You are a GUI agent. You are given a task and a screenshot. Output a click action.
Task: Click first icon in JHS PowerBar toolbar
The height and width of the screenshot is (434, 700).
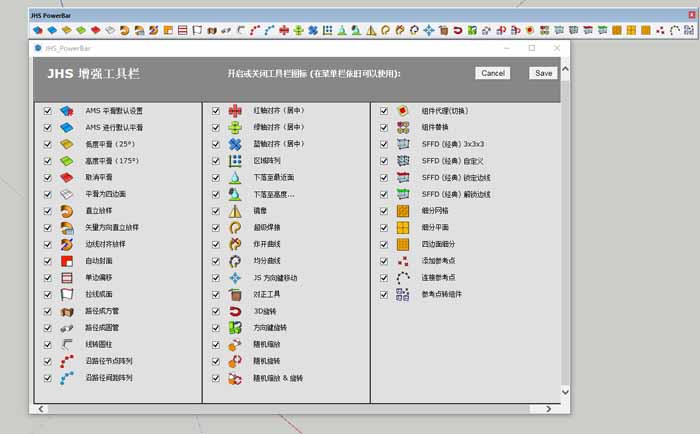click(37, 31)
